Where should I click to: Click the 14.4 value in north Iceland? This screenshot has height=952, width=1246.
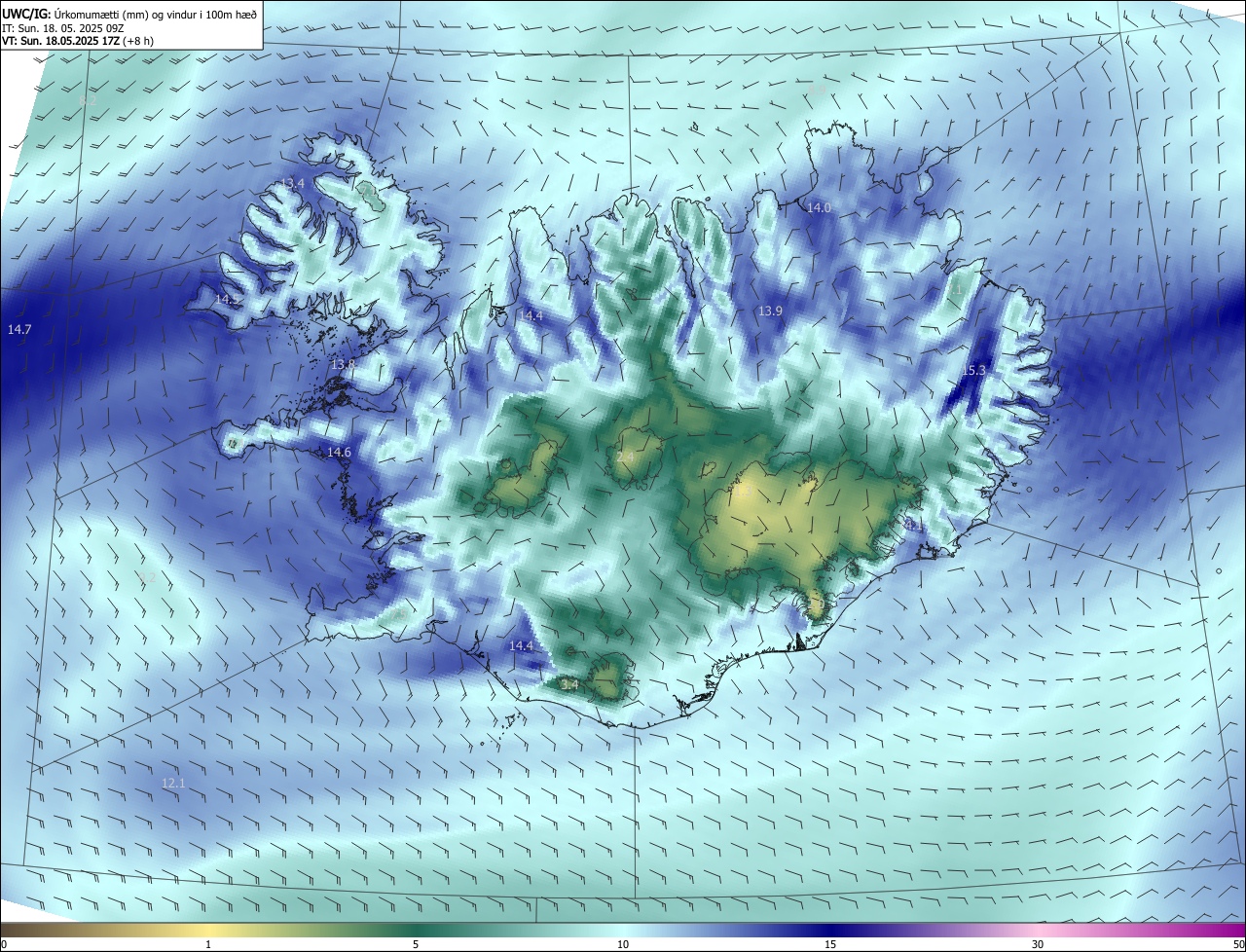(x=531, y=315)
